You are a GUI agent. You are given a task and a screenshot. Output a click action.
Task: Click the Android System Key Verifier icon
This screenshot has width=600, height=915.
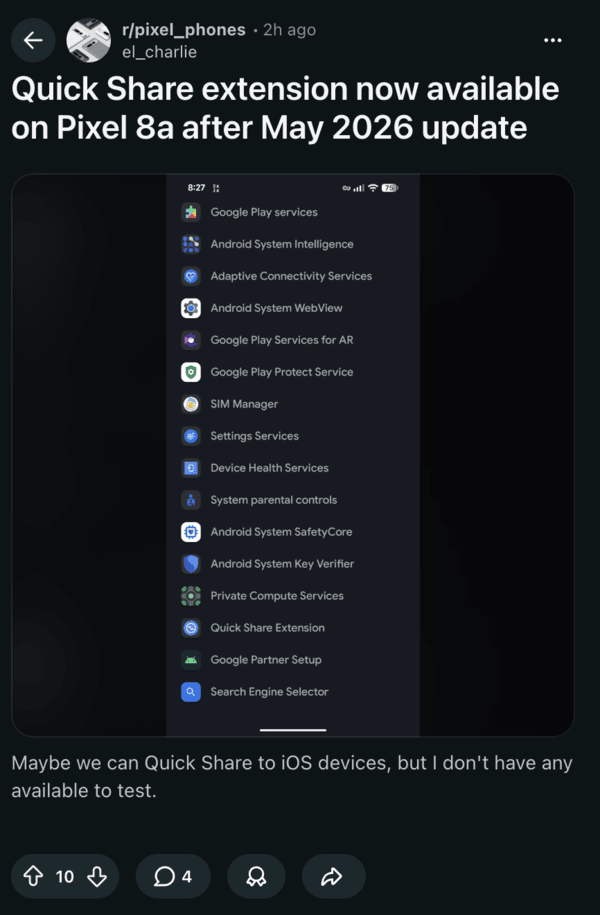pos(191,564)
